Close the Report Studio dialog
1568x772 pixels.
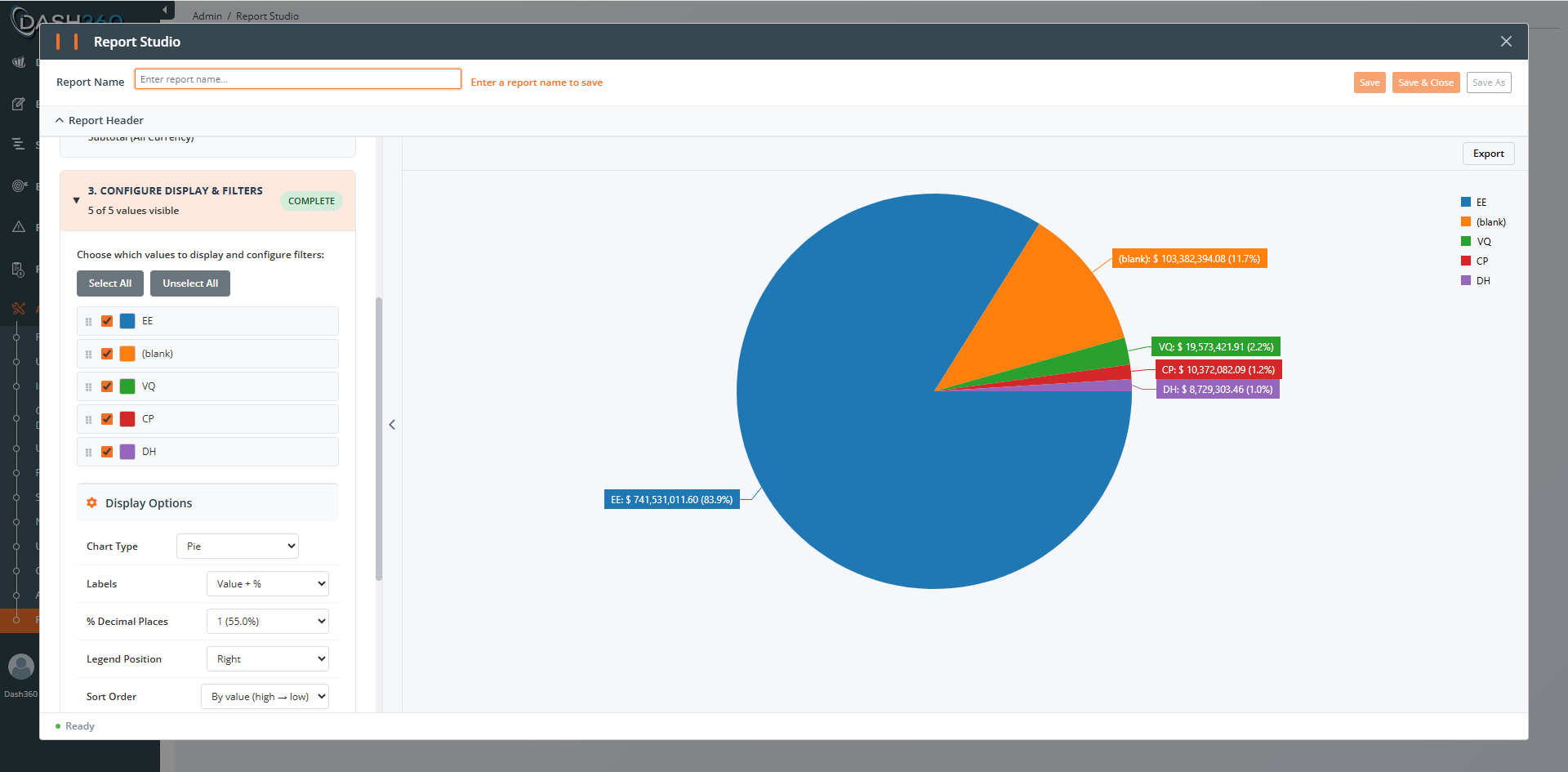tap(1506, 42)
